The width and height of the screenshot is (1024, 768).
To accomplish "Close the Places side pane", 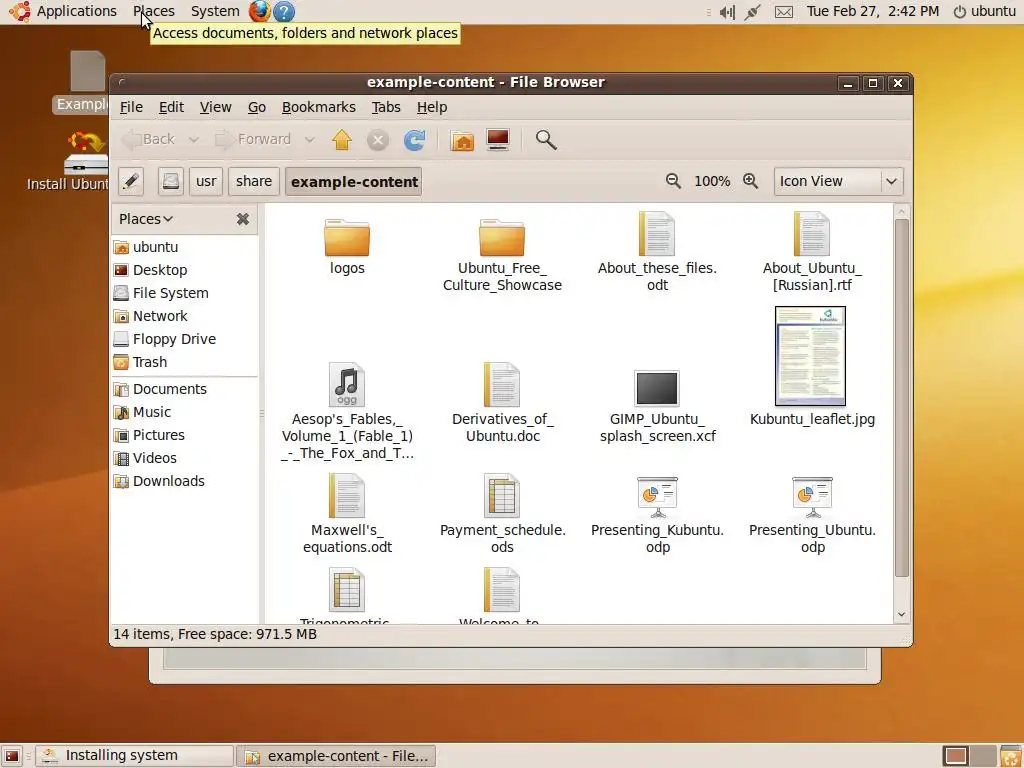I will 243,219.
